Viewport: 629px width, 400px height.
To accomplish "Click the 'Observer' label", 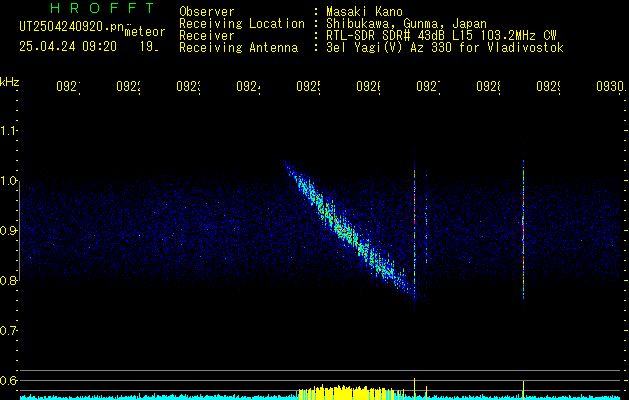I will pyautogui.click(x=207, y=12).
